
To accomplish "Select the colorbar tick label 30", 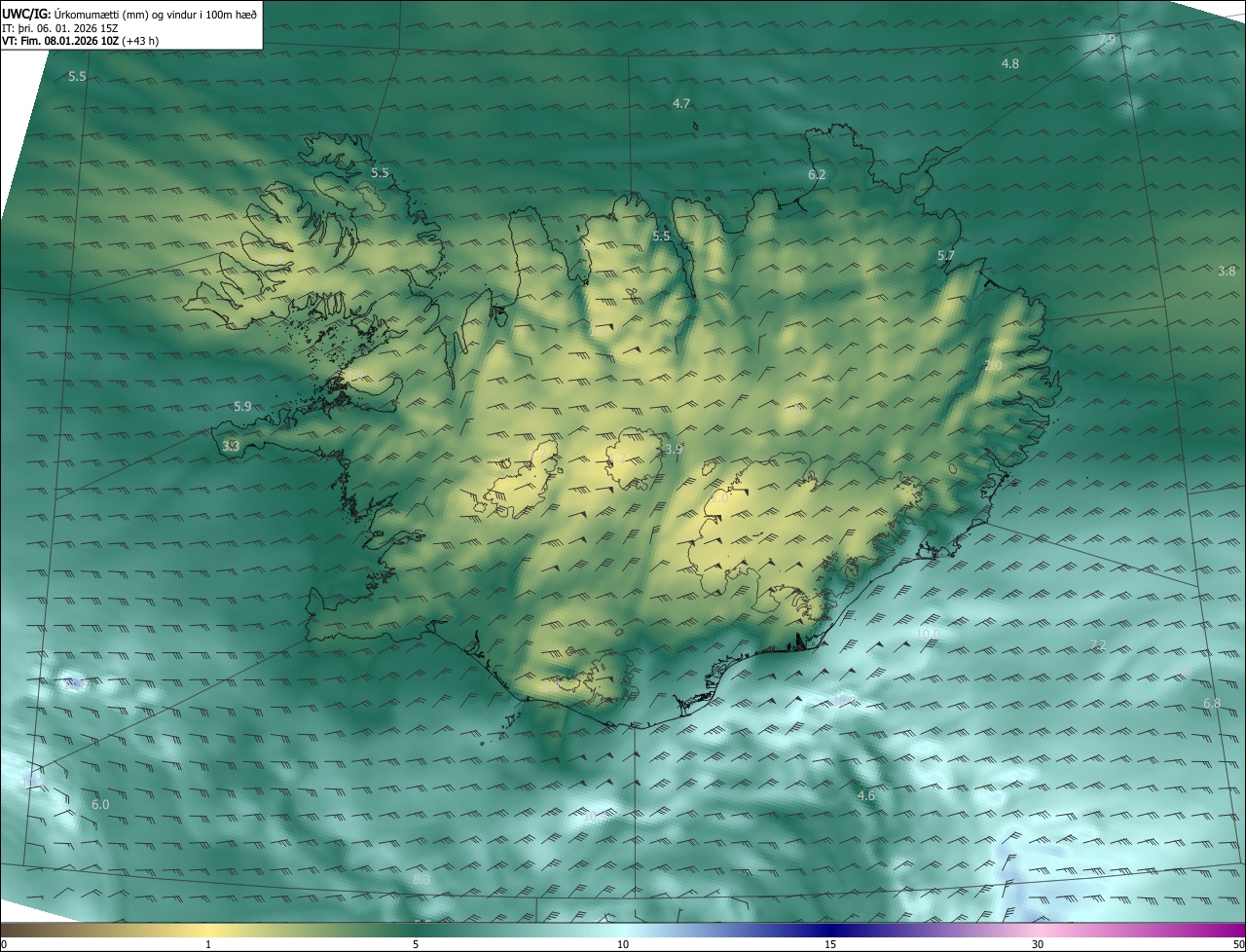I will click(1038, 944).
